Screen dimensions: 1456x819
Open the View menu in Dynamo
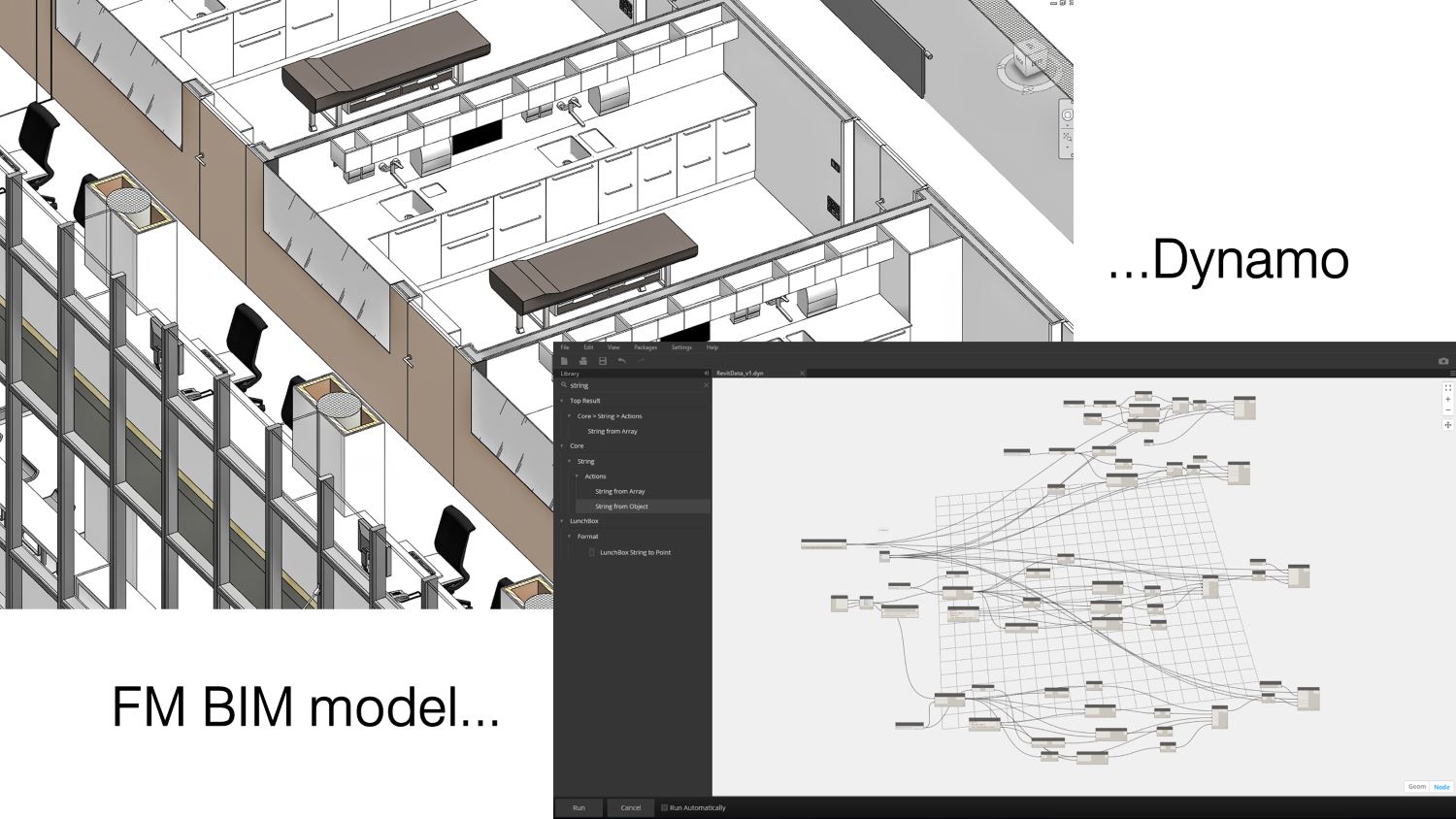click(x=613, y=347)
